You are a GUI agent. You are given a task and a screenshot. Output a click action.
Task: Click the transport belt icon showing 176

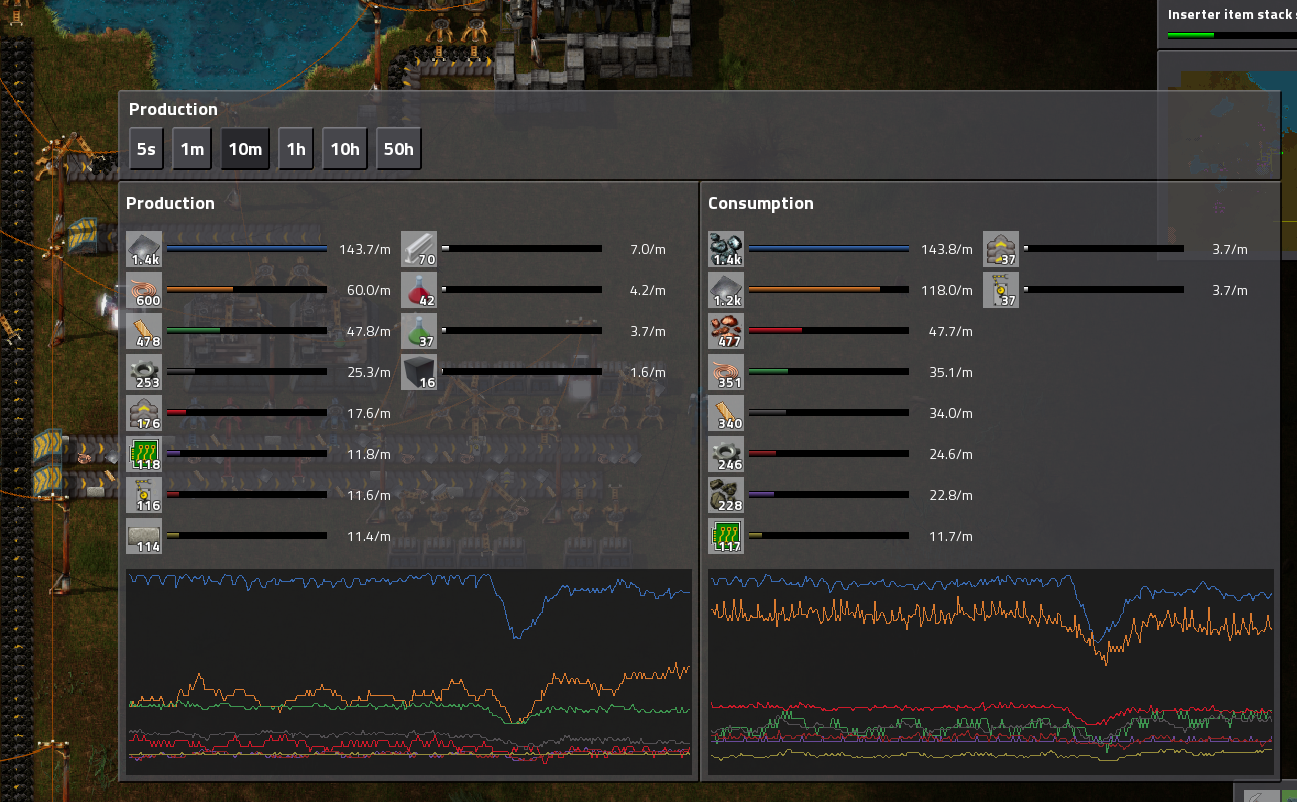point(144,413)
